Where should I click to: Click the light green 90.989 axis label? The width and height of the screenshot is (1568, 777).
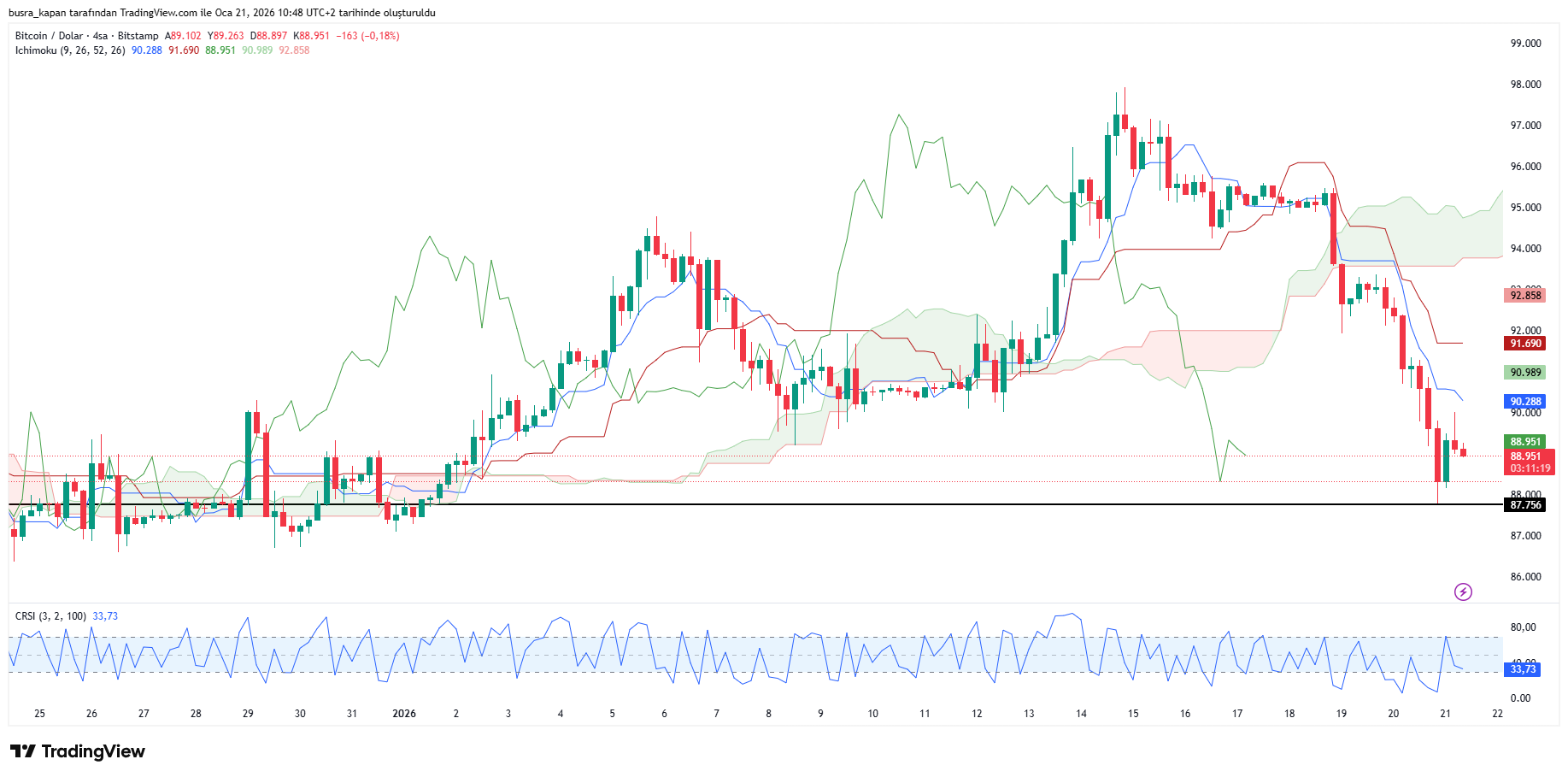coord(1525,373)
